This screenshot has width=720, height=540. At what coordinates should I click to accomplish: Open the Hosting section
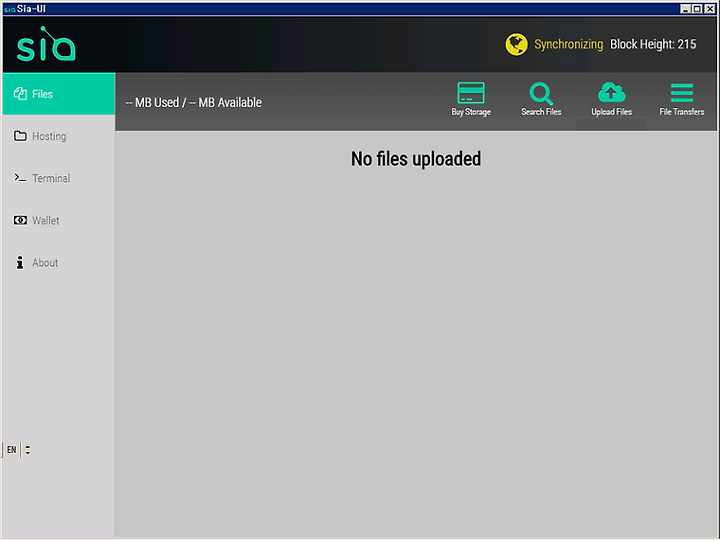[x=59, y=136]
